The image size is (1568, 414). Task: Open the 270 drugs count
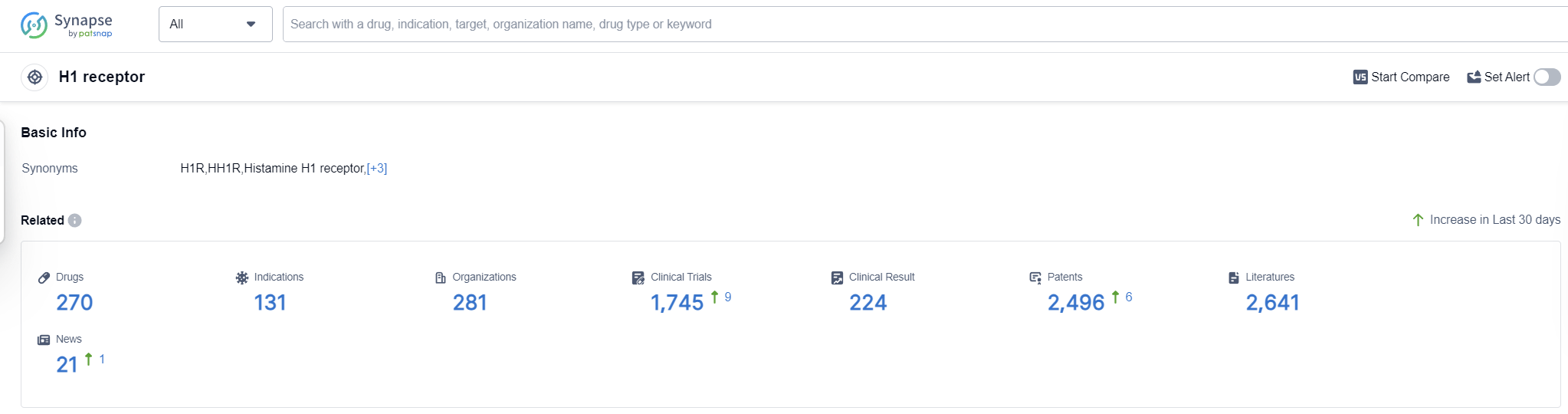74,303
